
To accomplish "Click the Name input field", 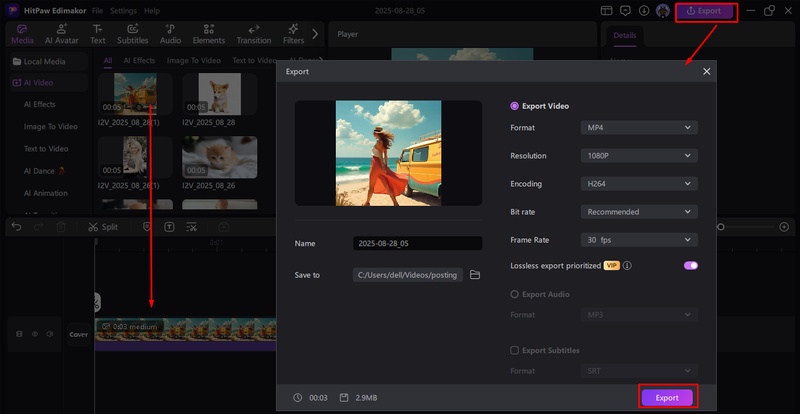I will [417, 243].
